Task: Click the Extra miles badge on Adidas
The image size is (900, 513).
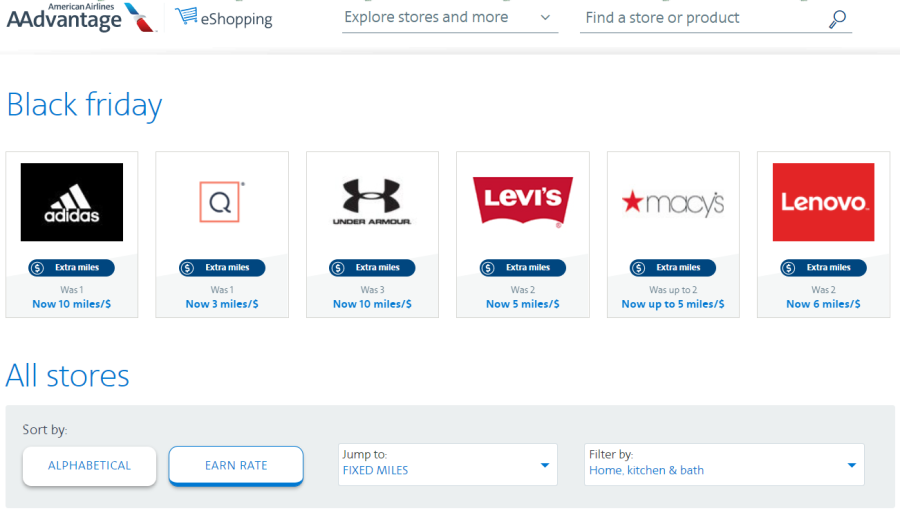Action: tap(72, 268)
